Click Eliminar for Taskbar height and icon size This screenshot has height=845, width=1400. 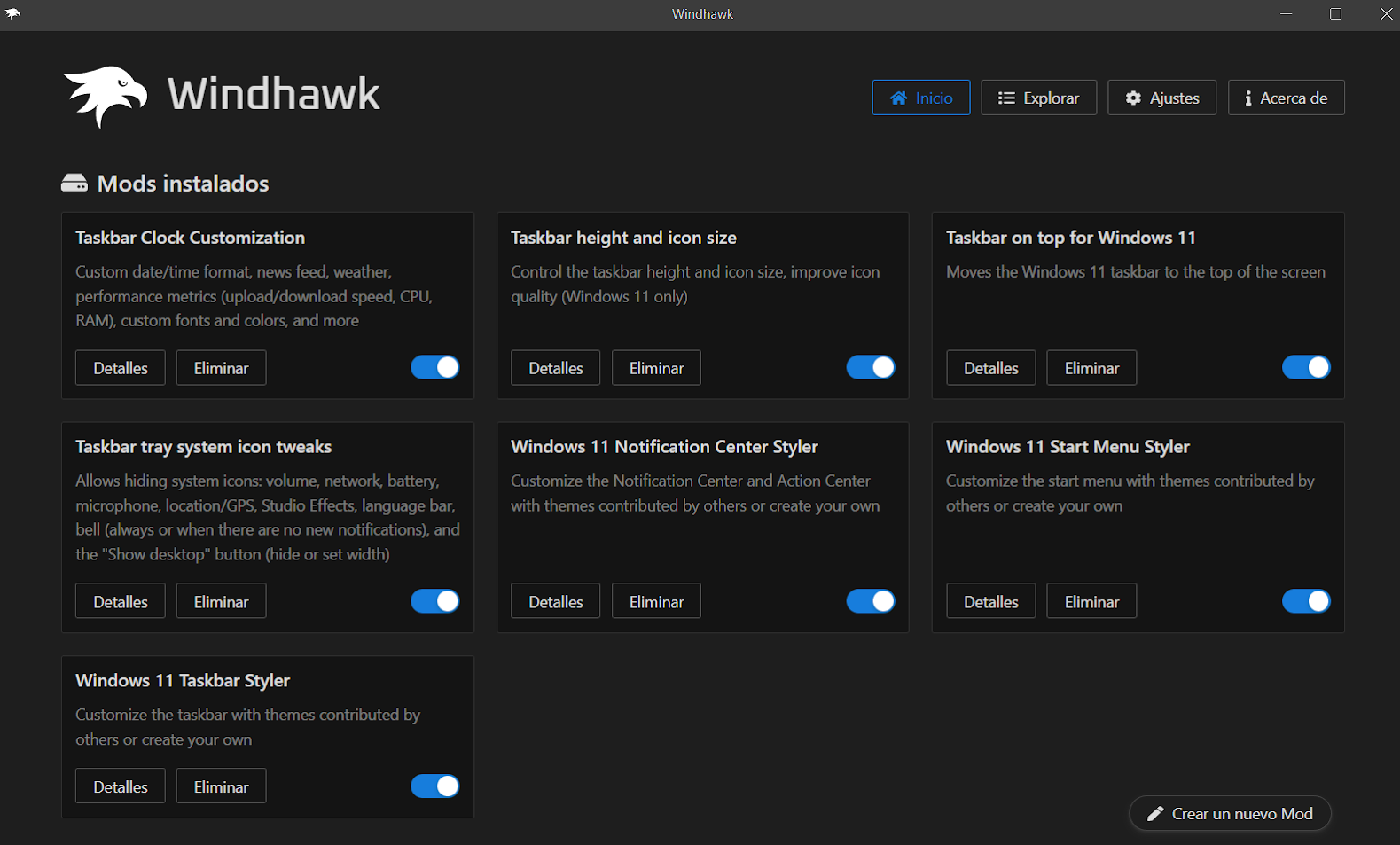tap(656, 368)
